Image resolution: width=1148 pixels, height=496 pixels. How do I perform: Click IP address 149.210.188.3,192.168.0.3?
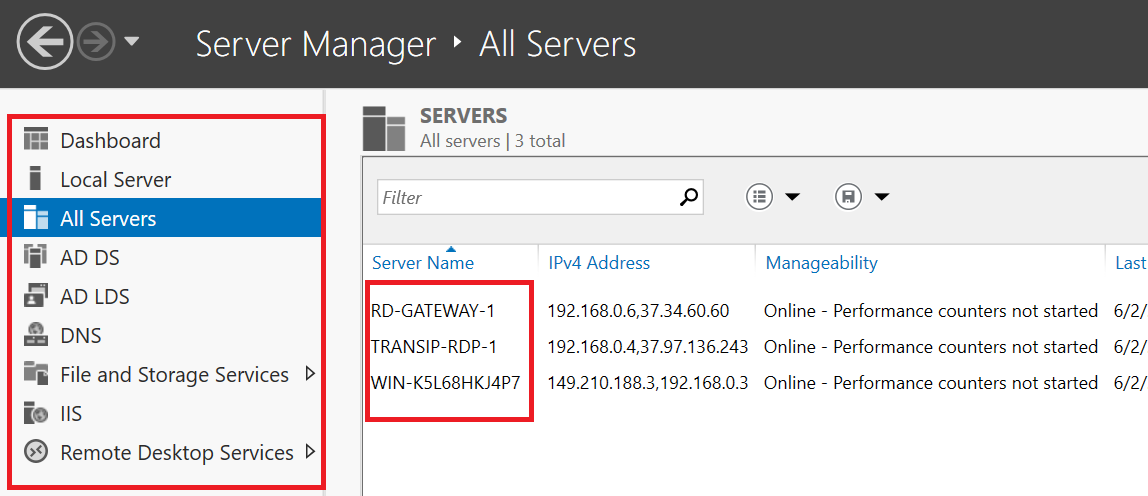pyautogui.click(x=648, y=382)
